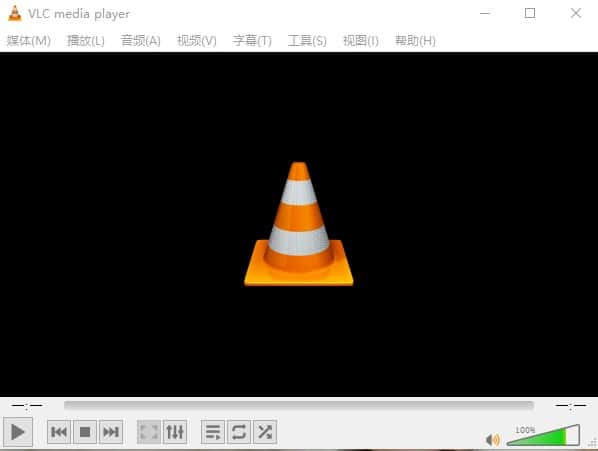Open the 音频(A) menu
This screenshot has width=598, height=451.
(141, 40)
